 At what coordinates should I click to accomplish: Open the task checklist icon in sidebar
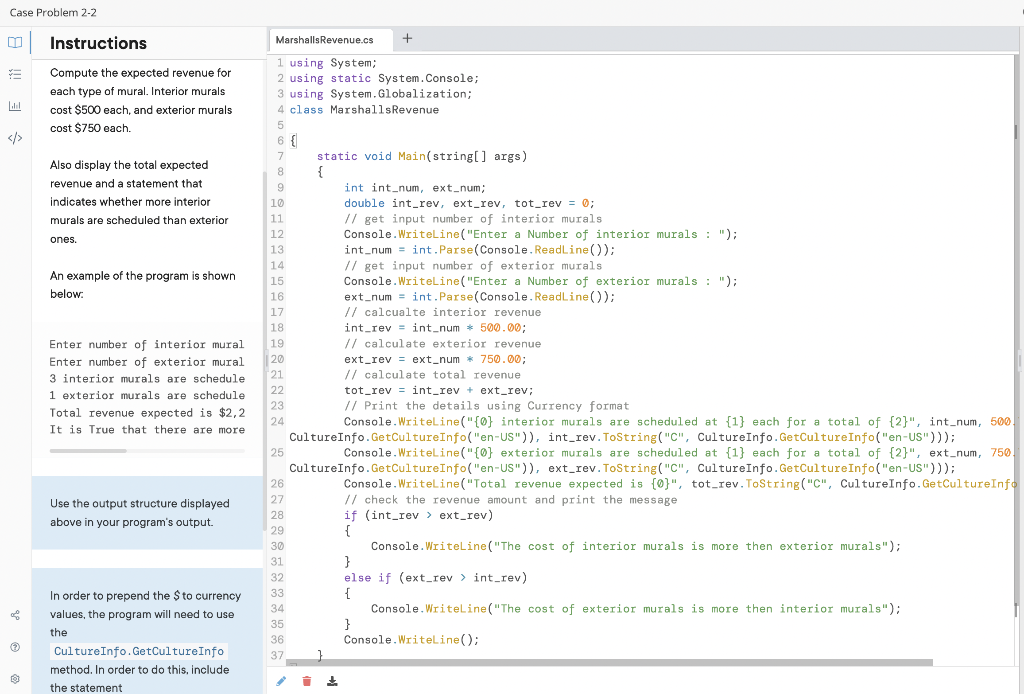click(15, 73)
